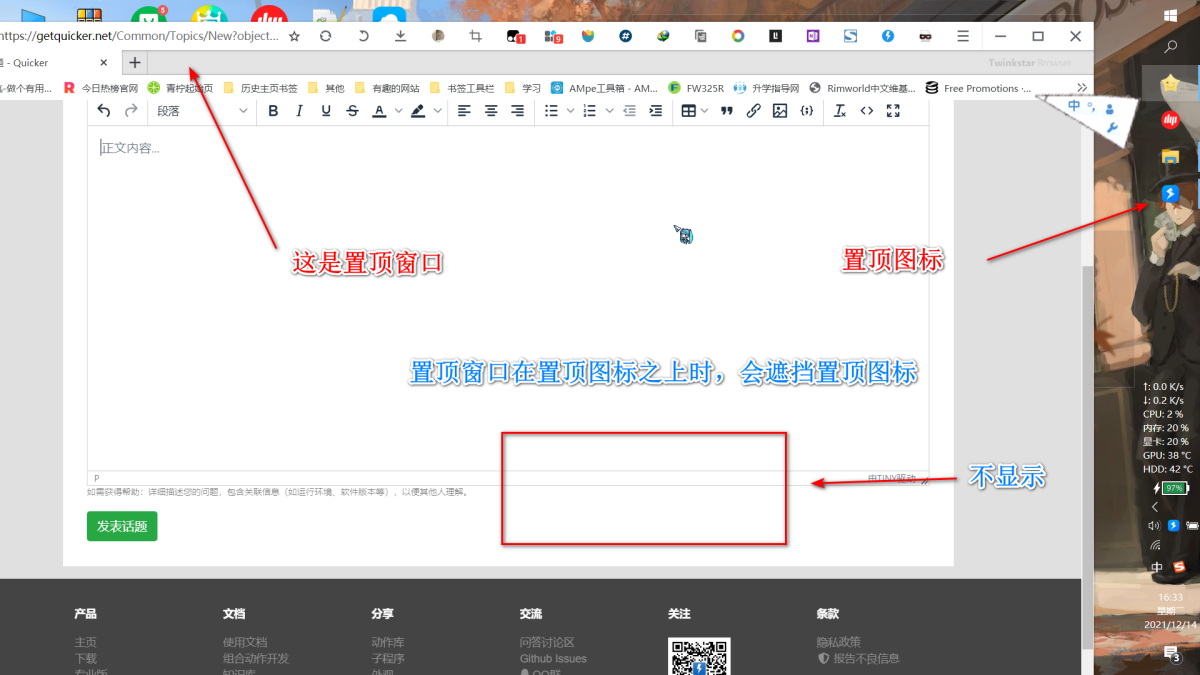The image size is (1200, 675).
Task: Toggle italic formatting
Action: coord(299,111)
